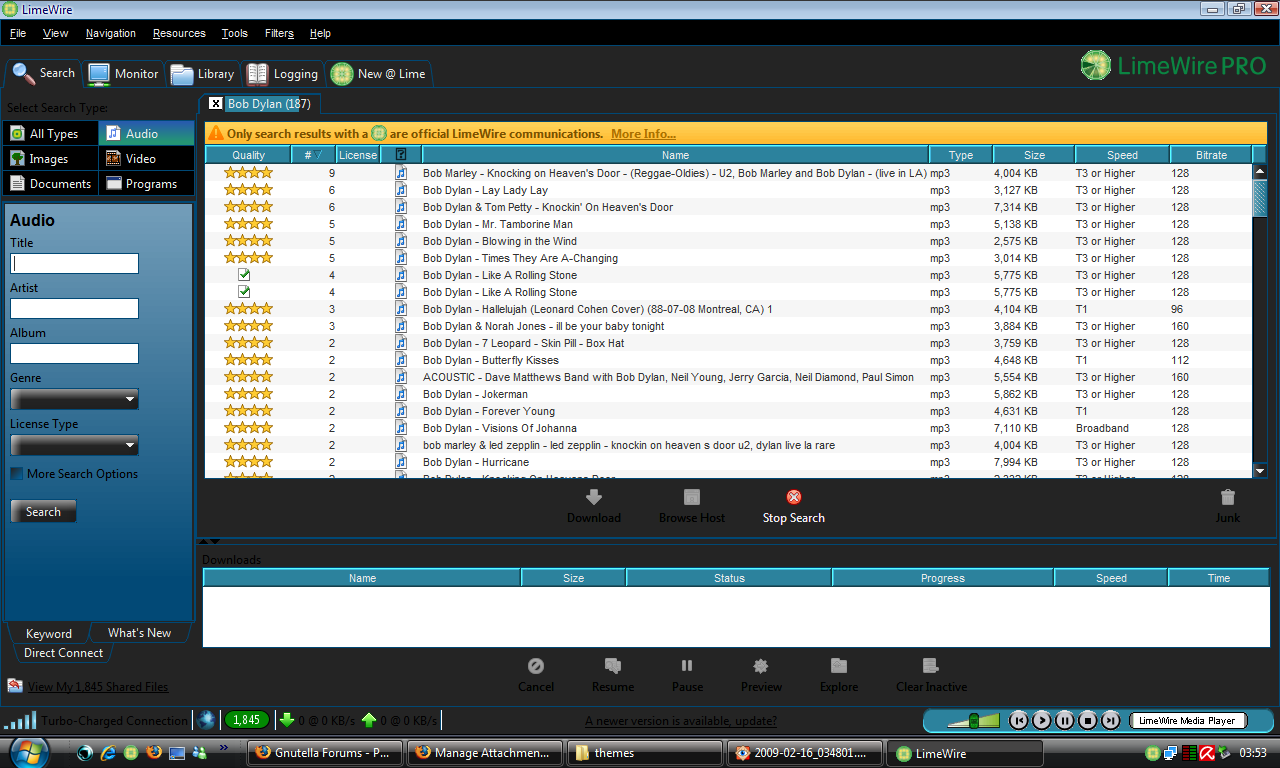Open View My 1,845 Shared Files link

pyautogui.click(x=98, y=687)
